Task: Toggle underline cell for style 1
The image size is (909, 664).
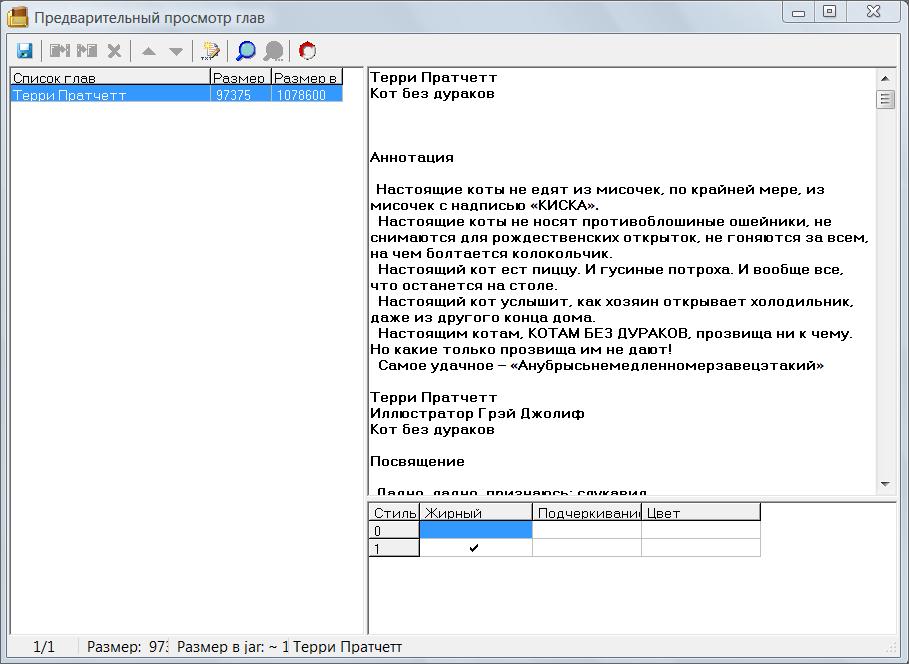Action: coord(586,548)
